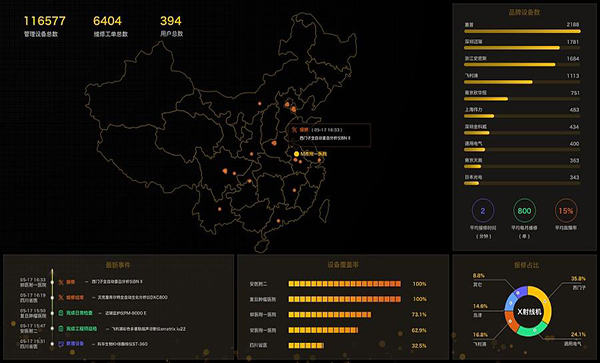Click the 73.1% coverage rate bar
Screen dimensions: 600x363
[329, 315]
